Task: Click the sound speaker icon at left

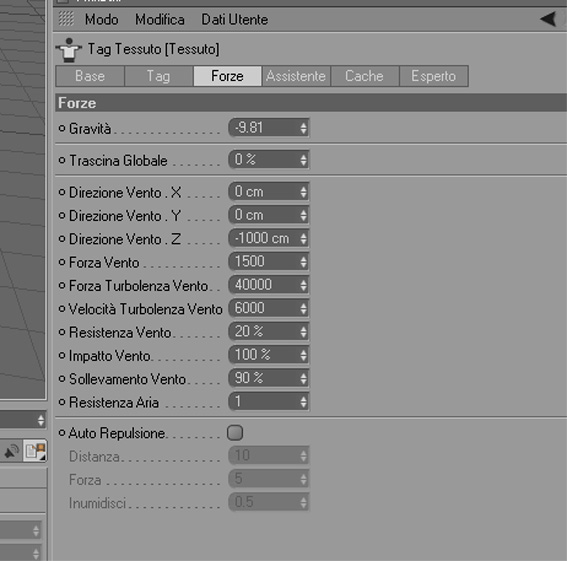Action: (x=12, y=451)
